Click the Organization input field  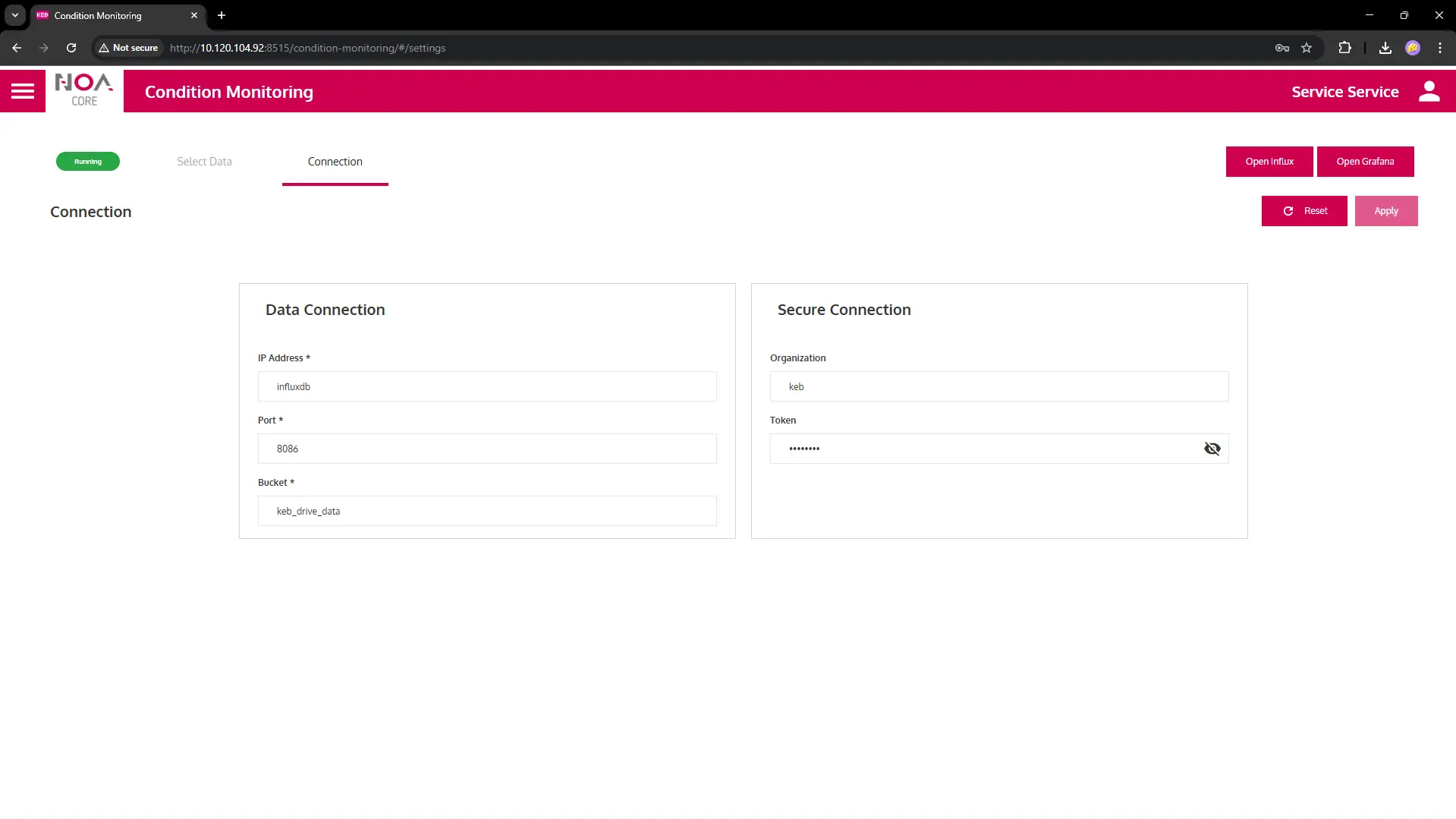pyautogui.click(x=998, y=386)
